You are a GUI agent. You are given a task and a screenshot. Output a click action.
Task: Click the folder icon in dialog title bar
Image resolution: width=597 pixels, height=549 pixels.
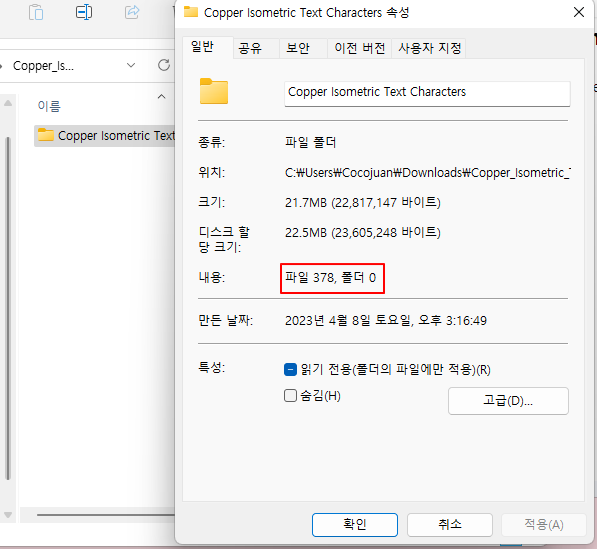pyautogui.click(x=191, y=12)
